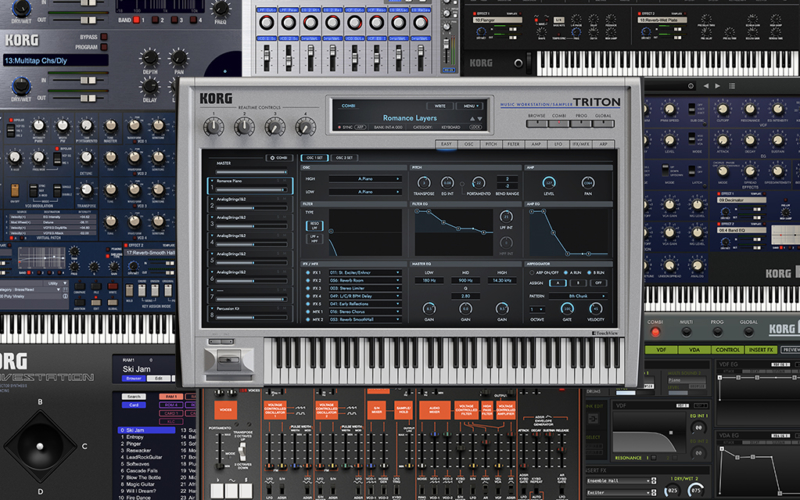Click the Voltage Controlled Oscillator 2 block

click(x=327, y=410)
